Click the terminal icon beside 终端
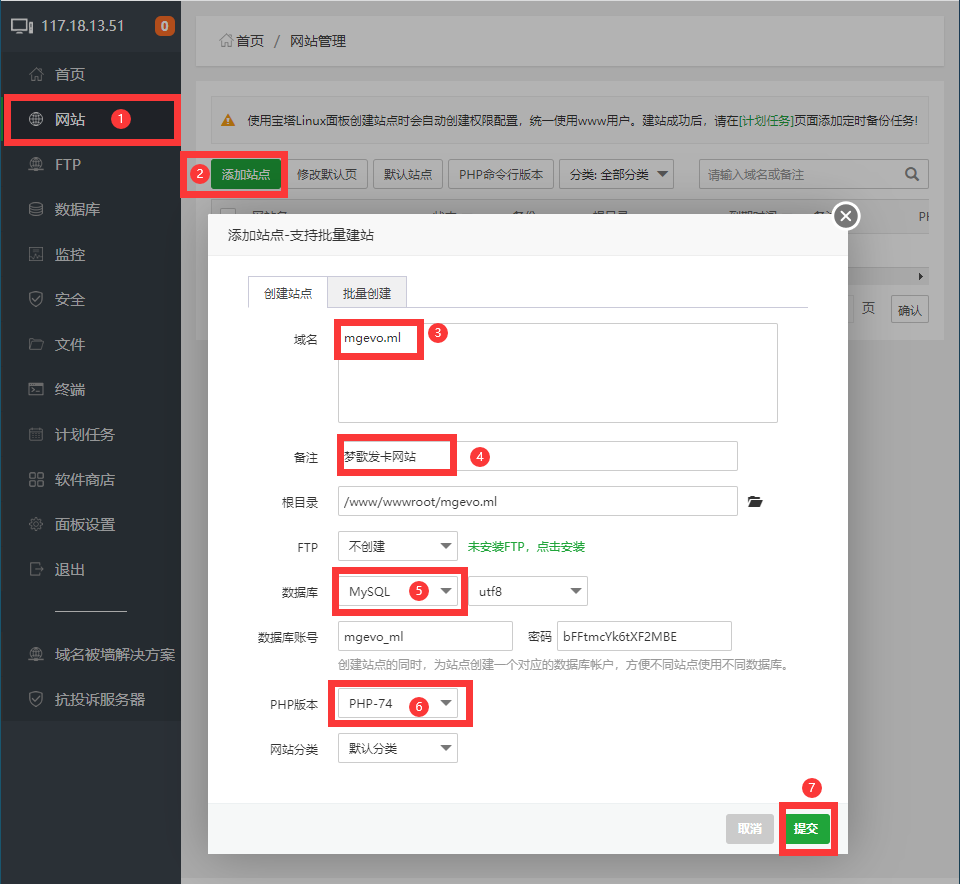 point(36,389)
